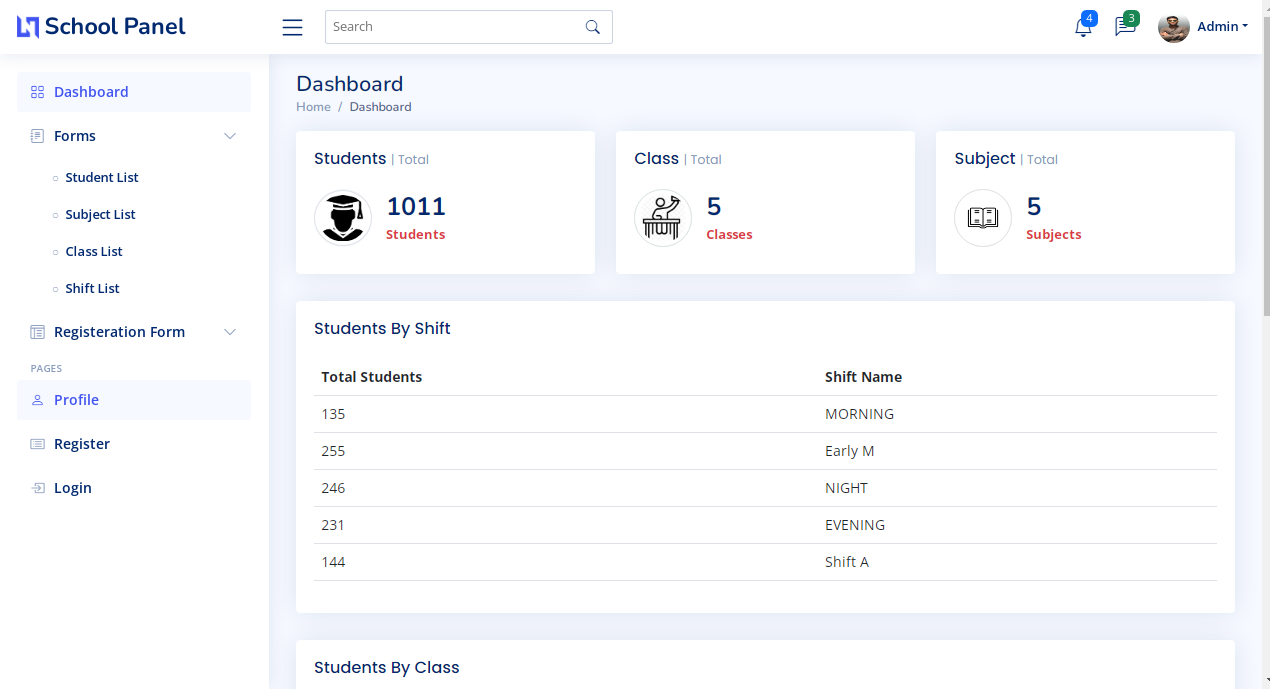The width and height of the screenshot is (1270, 689).
Task: Click the graduate student icon
Action: coord(343,218)
